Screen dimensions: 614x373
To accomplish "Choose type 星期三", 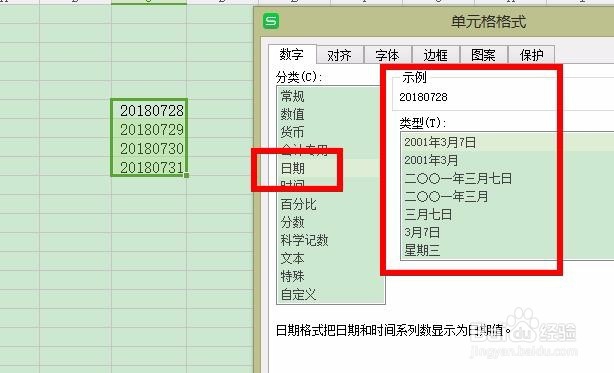I will point(422,250).
